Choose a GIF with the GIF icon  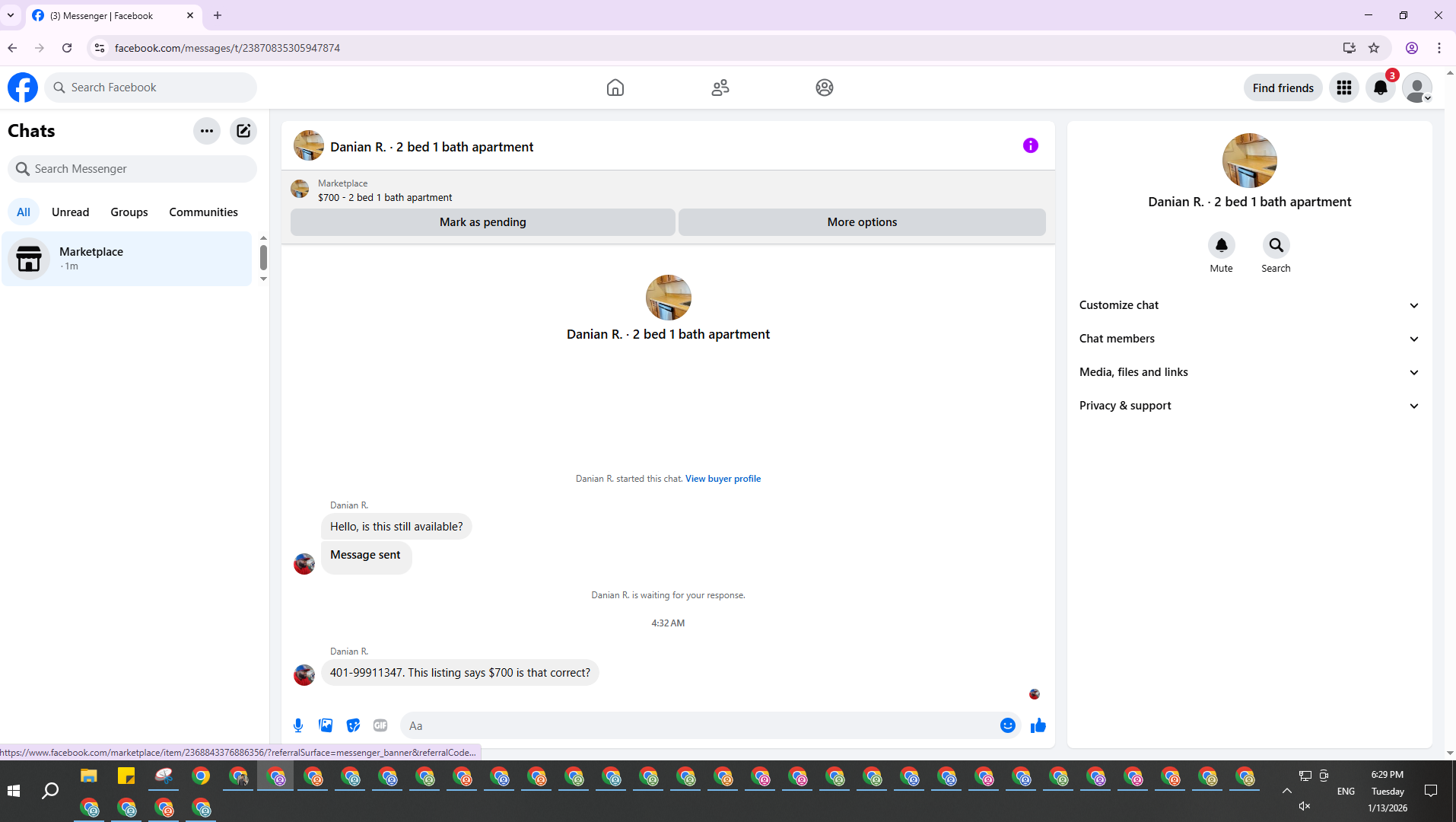click(x=380, y=725)
